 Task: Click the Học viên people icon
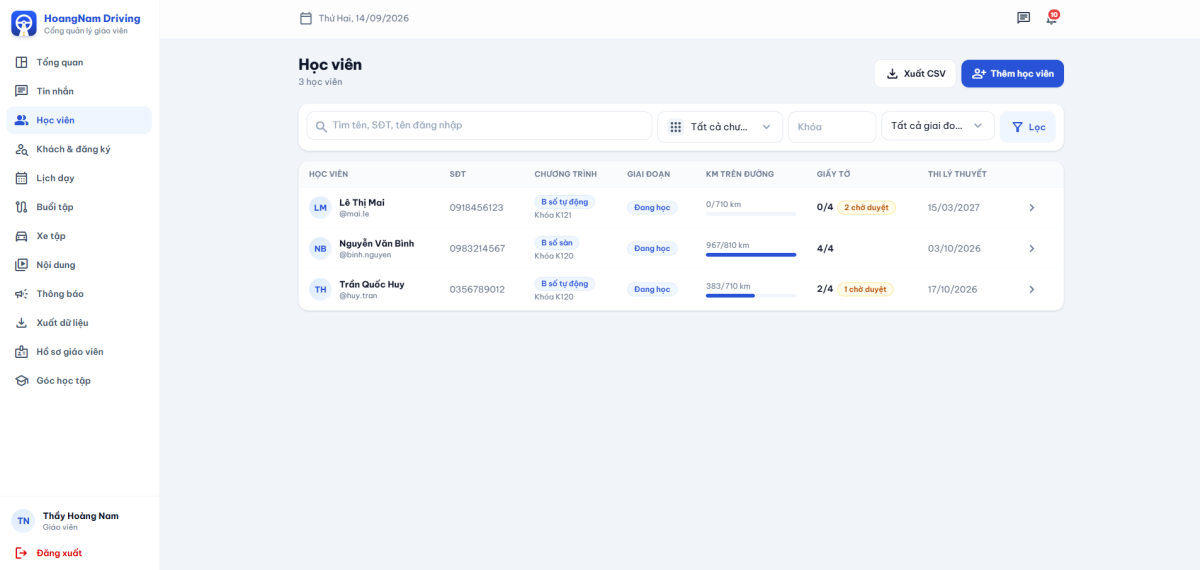(x=21, y=120)
